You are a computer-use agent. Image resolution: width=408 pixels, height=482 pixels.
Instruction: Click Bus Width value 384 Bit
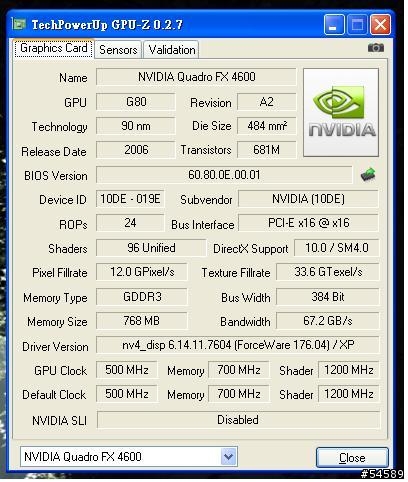click(x=328, y=297)
